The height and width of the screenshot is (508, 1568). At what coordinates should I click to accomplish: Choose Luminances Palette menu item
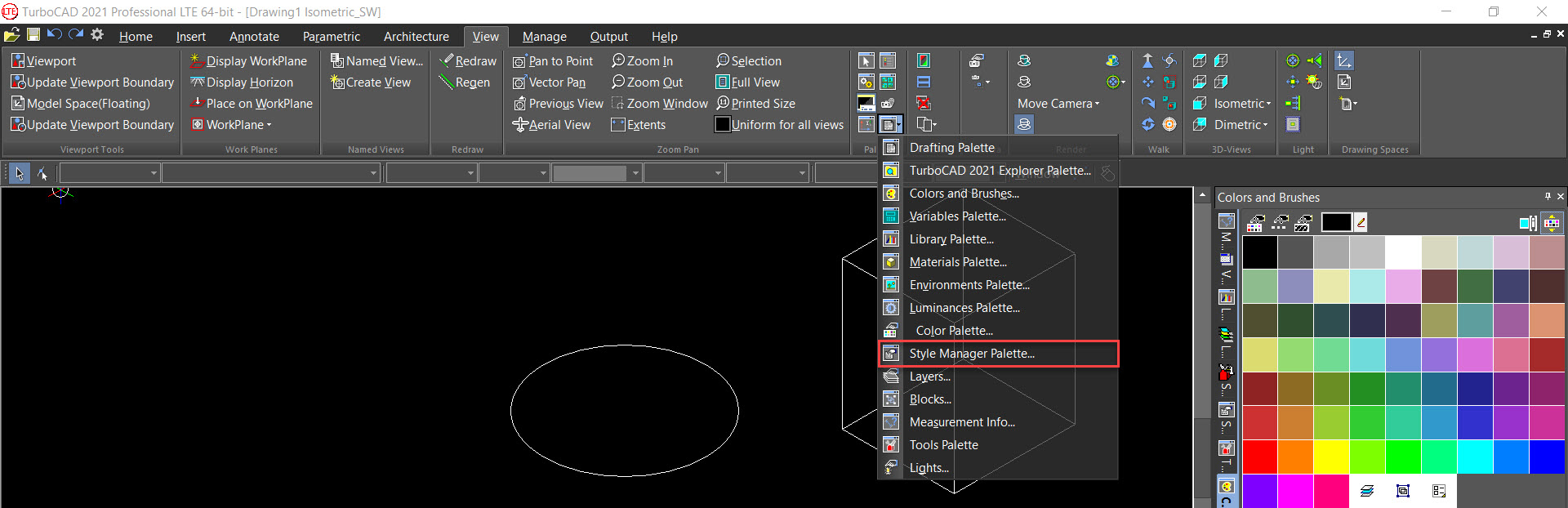pyautogui.click(x=998, y=307)
